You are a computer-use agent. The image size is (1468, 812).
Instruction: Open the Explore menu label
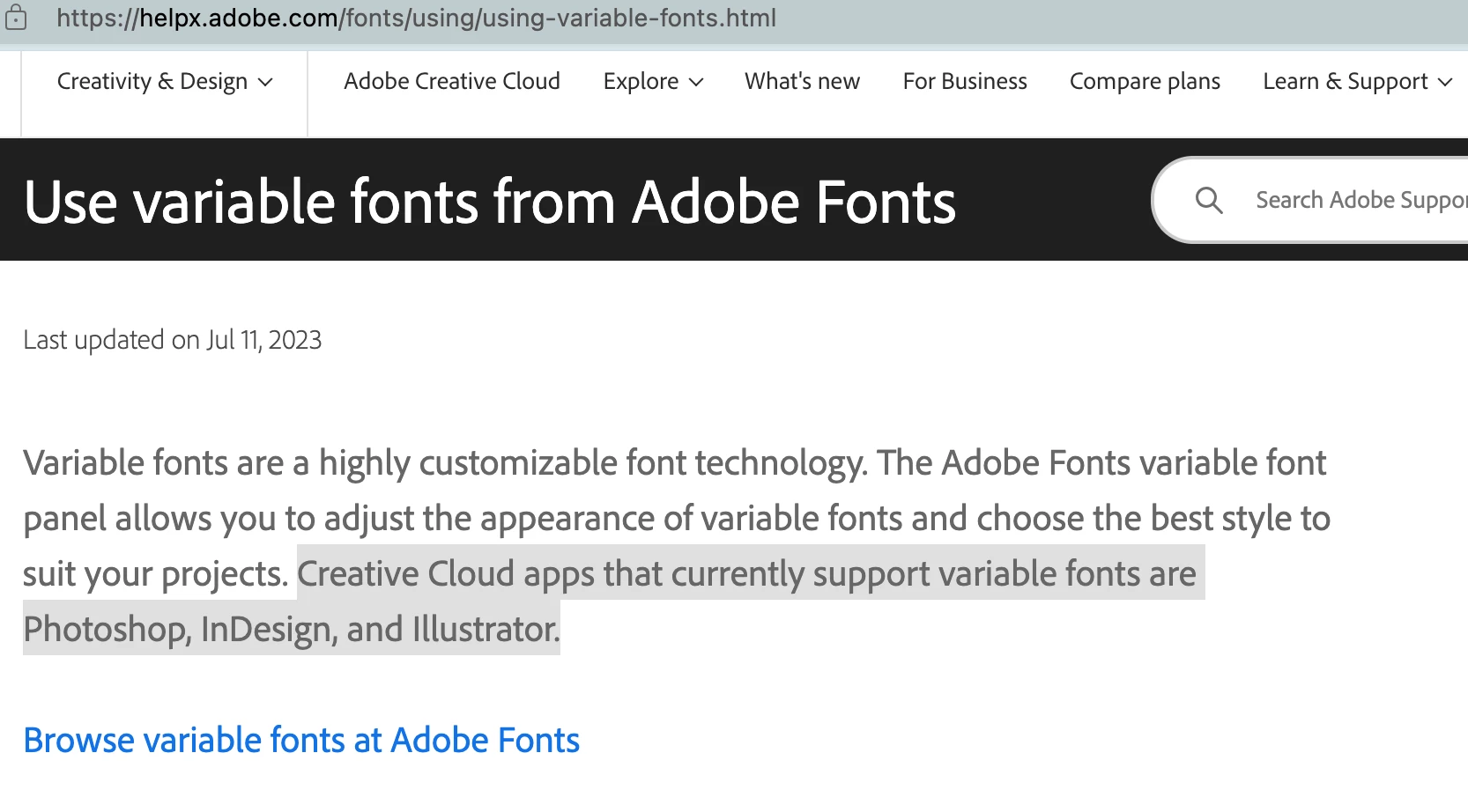pos(641,81)
